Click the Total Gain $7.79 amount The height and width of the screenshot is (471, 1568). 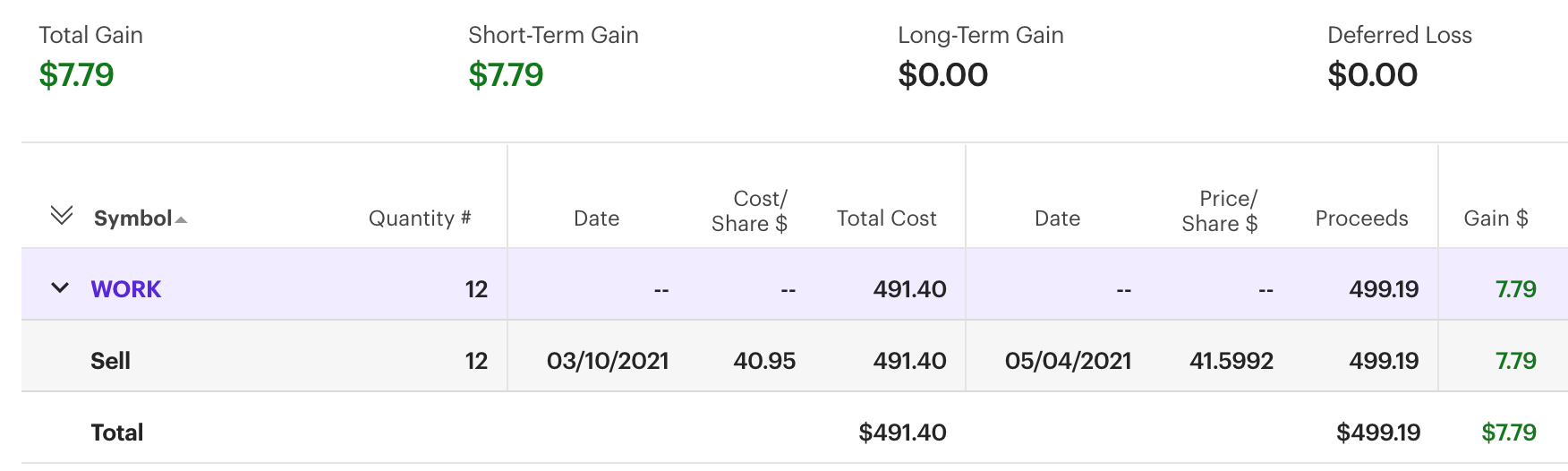click(x=77, y=75)
